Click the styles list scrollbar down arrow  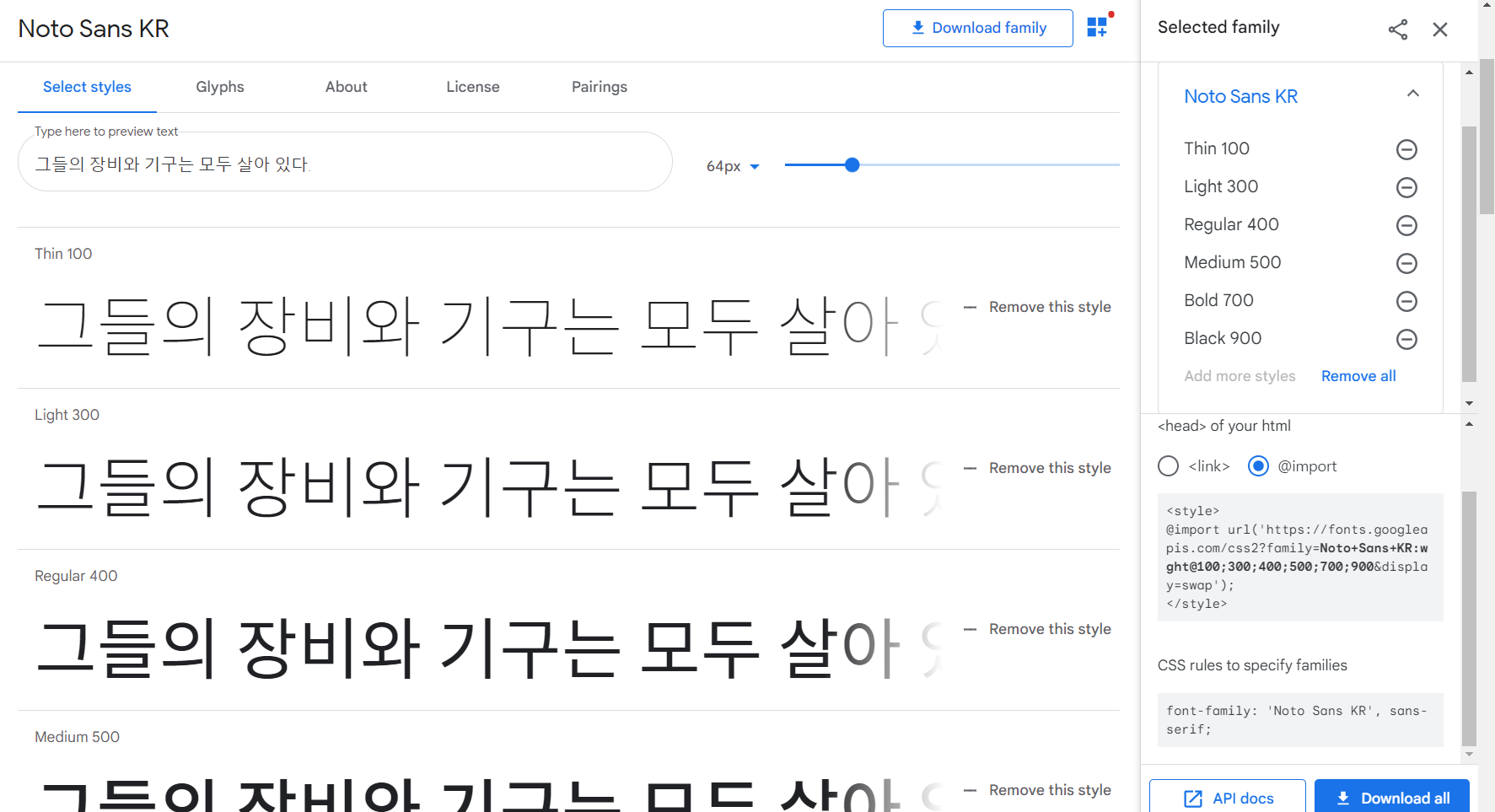click(1470, 403)
